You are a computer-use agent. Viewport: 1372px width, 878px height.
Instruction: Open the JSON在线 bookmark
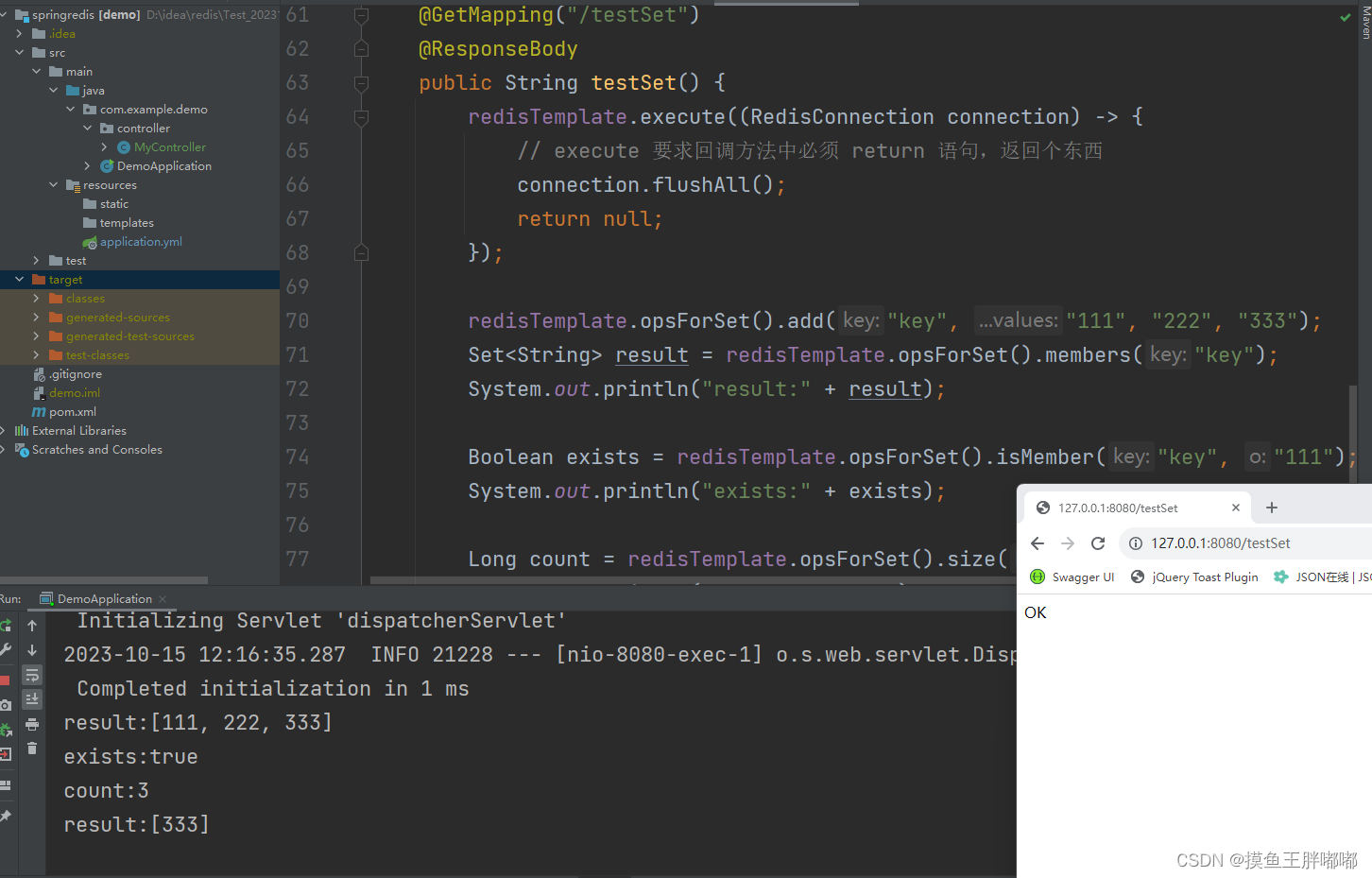[x=1322, y=577]
